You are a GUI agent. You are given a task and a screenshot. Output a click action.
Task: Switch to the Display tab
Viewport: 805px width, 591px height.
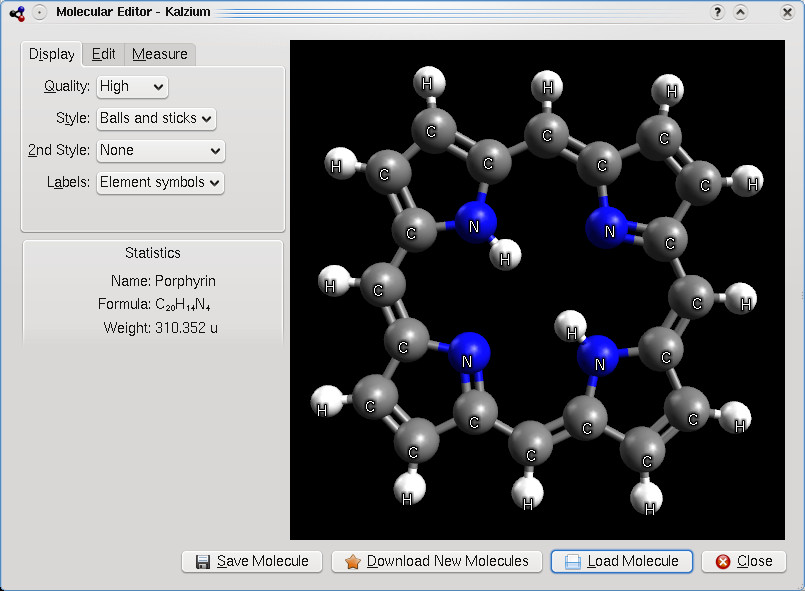point(51,54)
